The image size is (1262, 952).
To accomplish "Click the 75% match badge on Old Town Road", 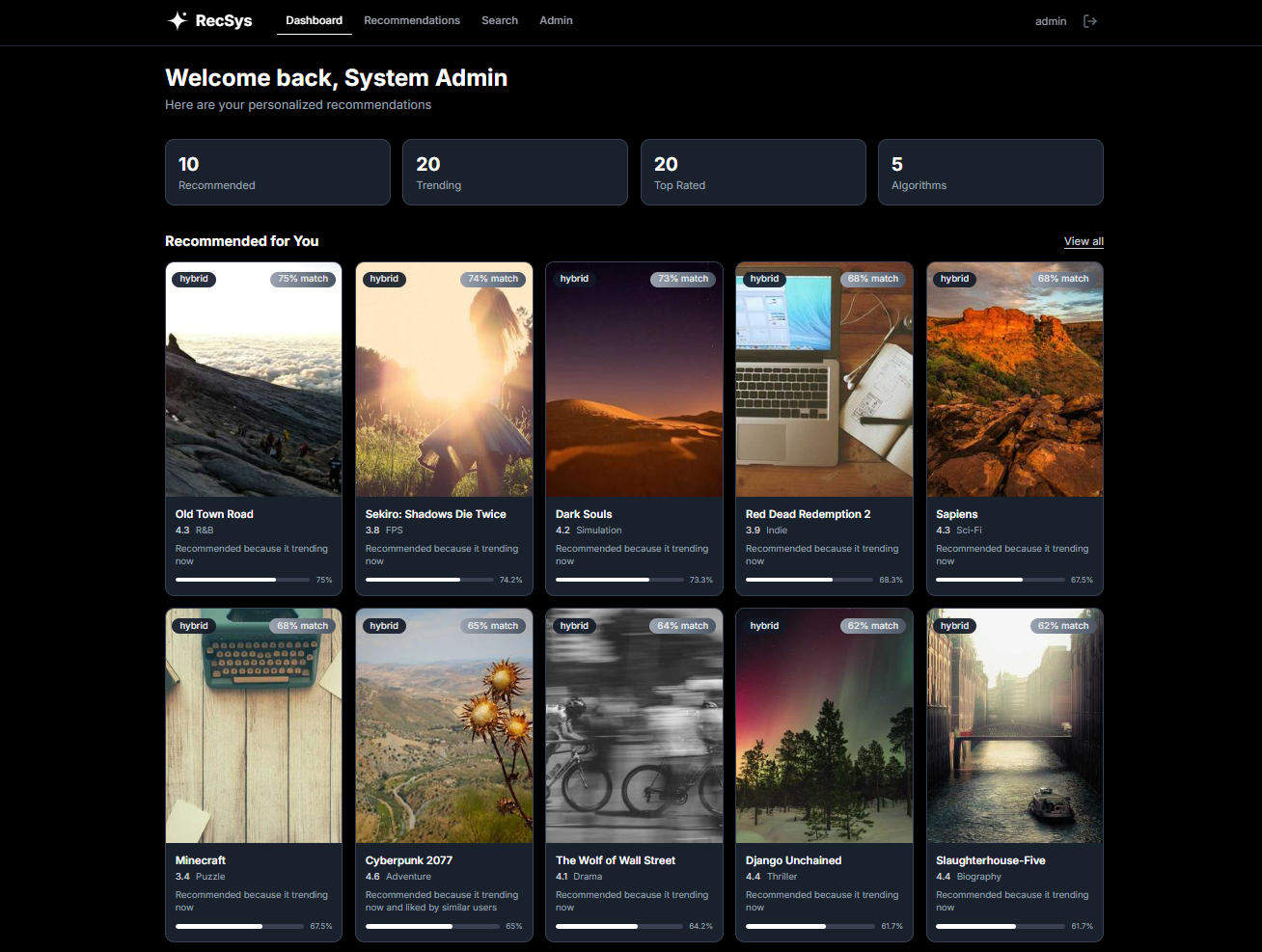I will (303, 279).
